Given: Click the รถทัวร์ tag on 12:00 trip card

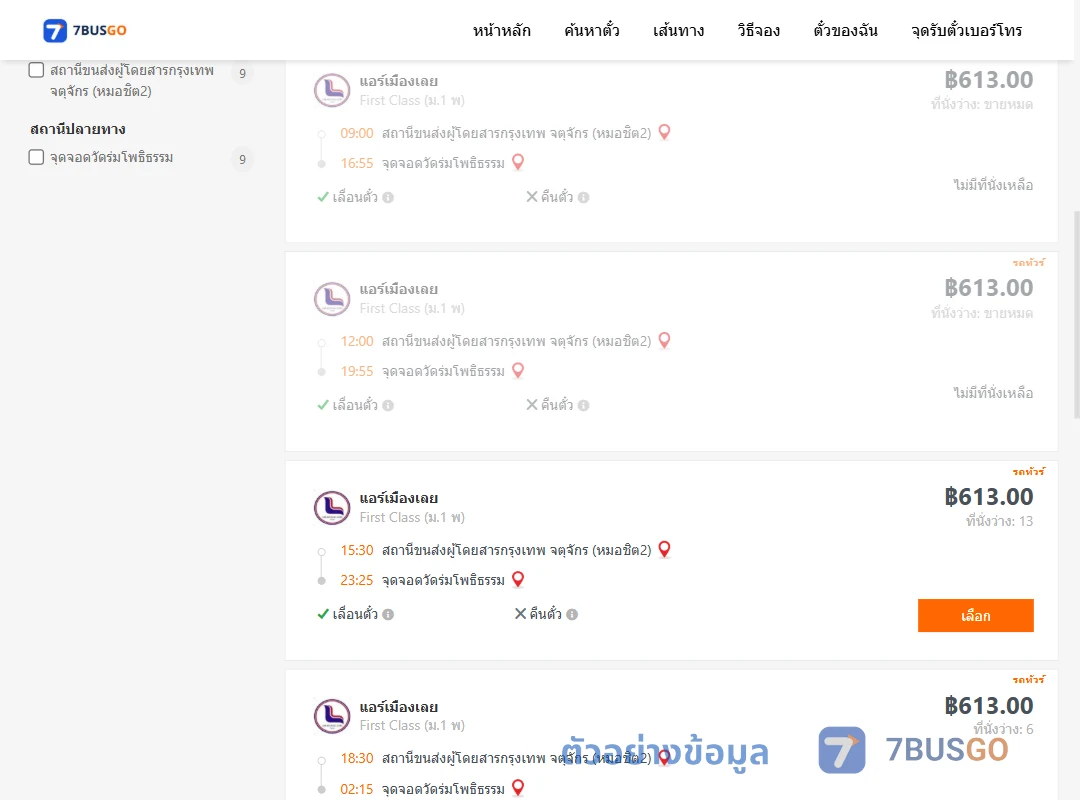Looking at the screenshot, I should click(x=1028, y=263).
